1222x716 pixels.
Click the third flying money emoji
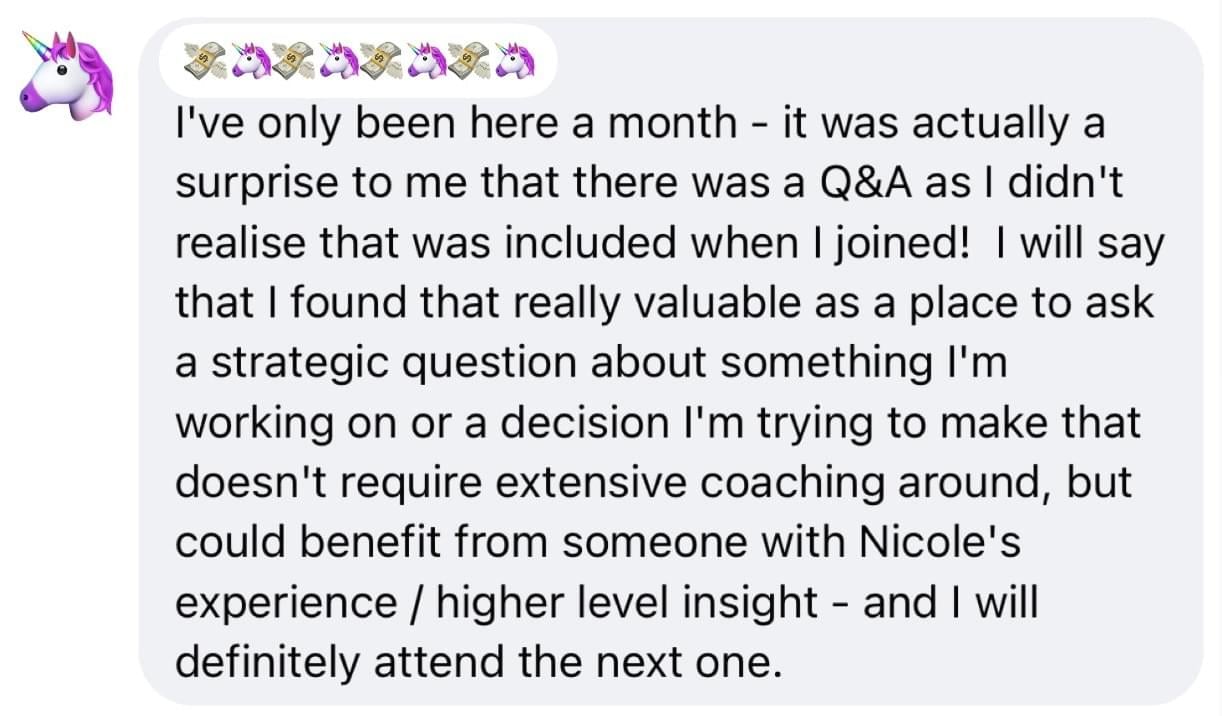(381, 62)
